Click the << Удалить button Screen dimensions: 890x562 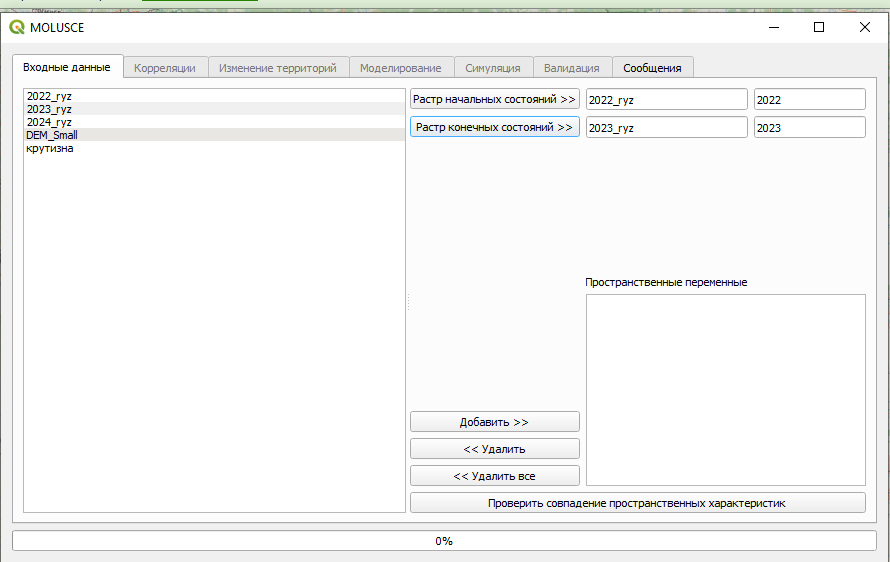pyautogui.click(x=494, y=448)
